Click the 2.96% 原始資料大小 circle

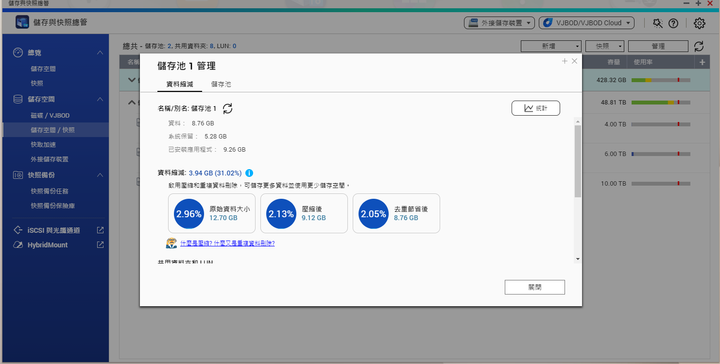click(188, 213)
